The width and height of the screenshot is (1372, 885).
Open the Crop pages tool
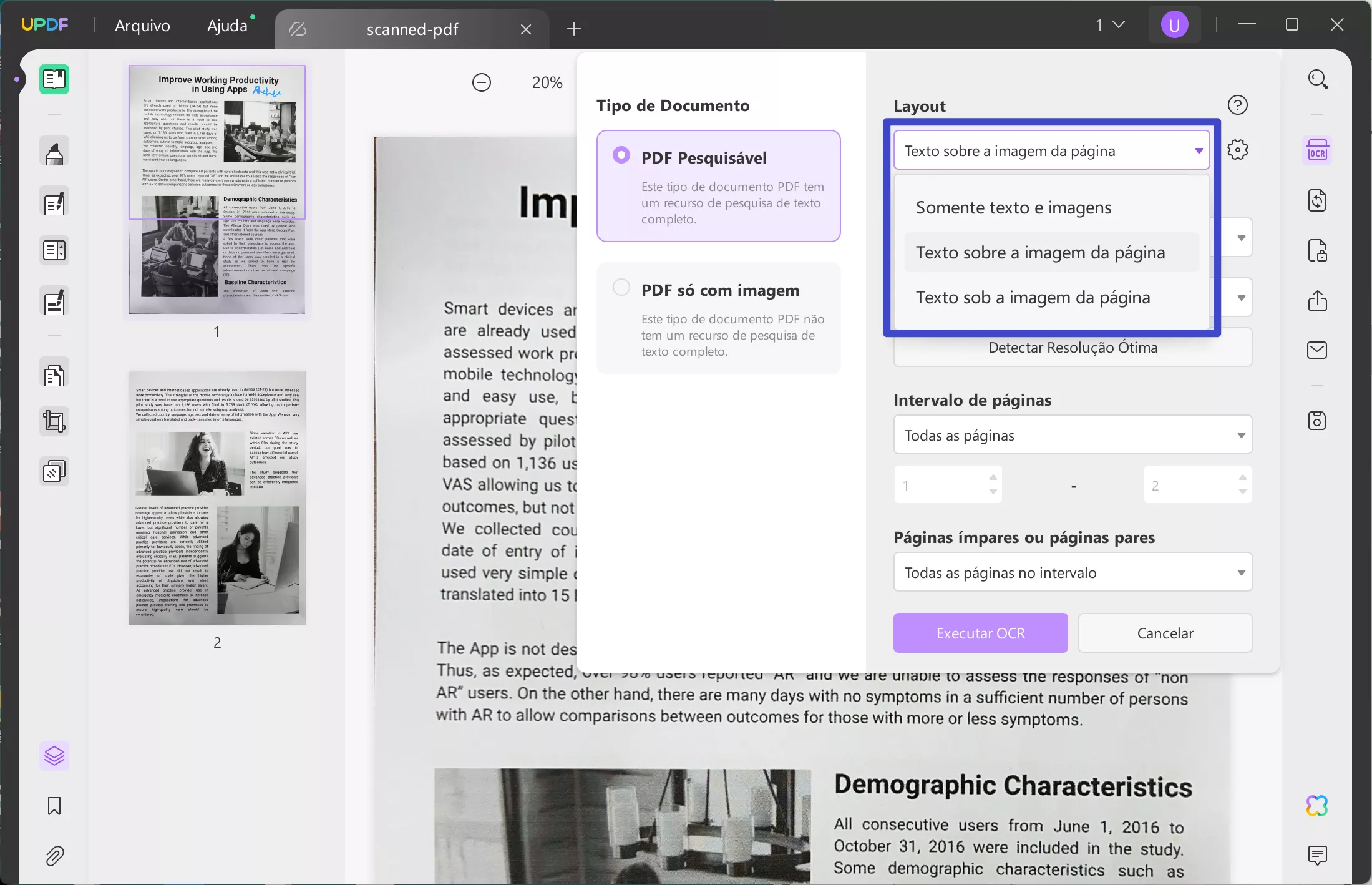tap(54, 421)
